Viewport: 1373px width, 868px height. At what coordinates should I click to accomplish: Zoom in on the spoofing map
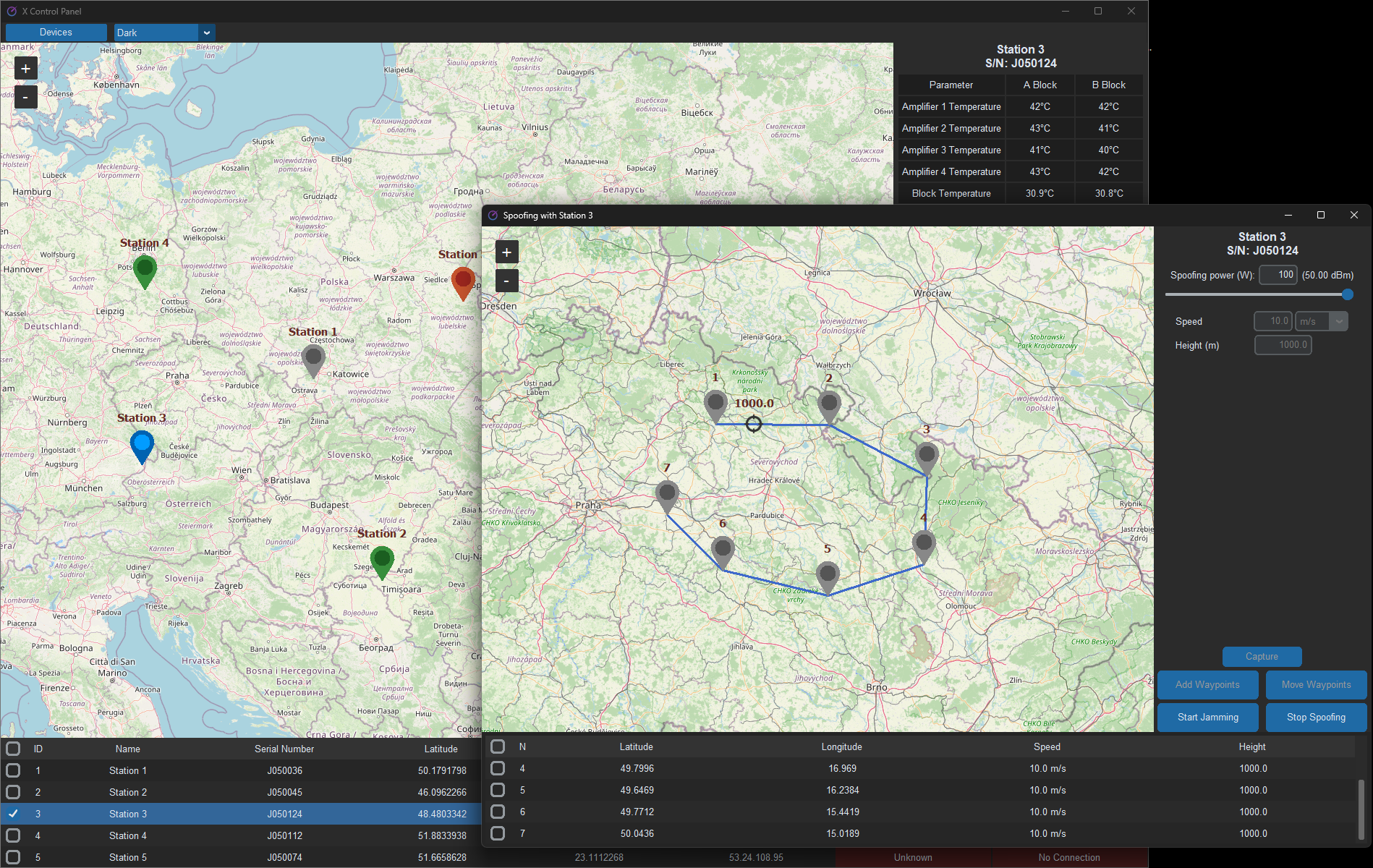pos(506,252)
